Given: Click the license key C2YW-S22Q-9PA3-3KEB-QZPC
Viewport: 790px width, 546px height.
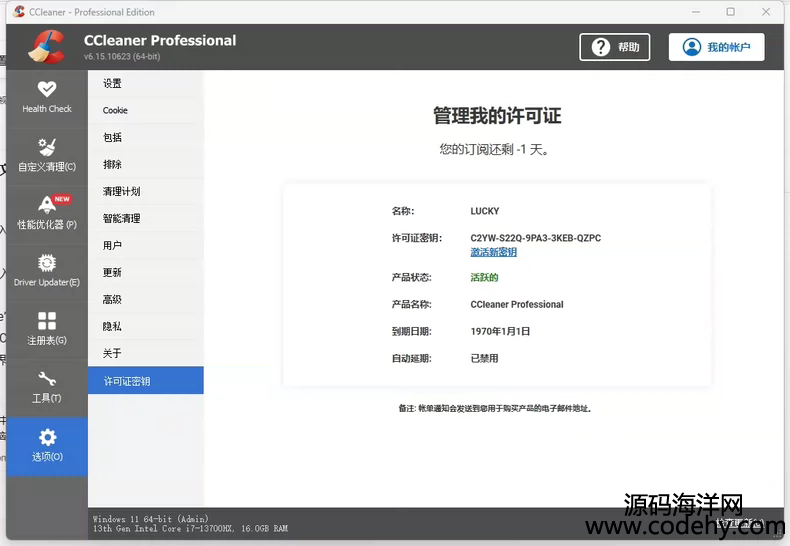Looking at the screenshot, I should pos(536,238).
